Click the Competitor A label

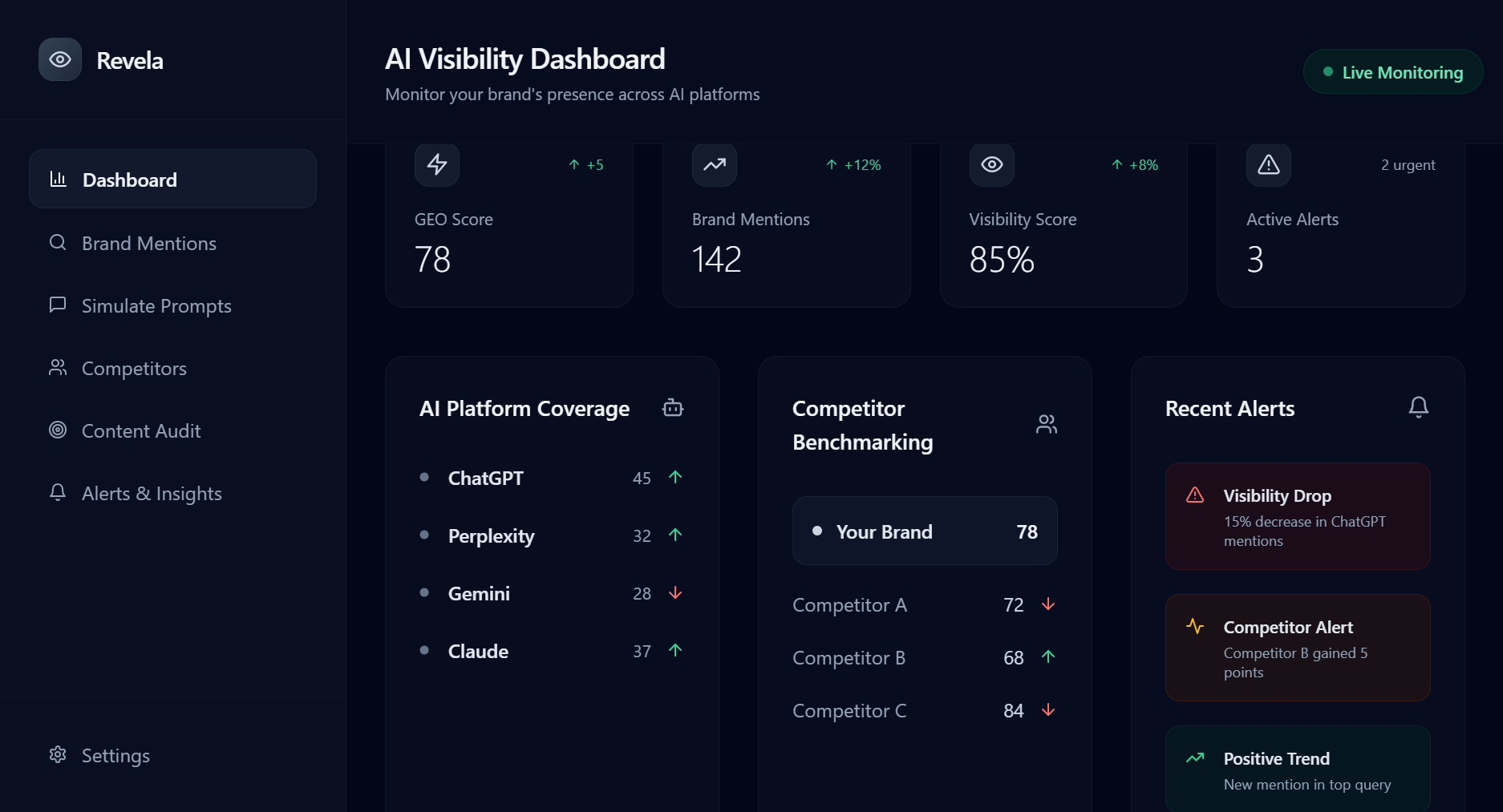(x=849, y=604)
